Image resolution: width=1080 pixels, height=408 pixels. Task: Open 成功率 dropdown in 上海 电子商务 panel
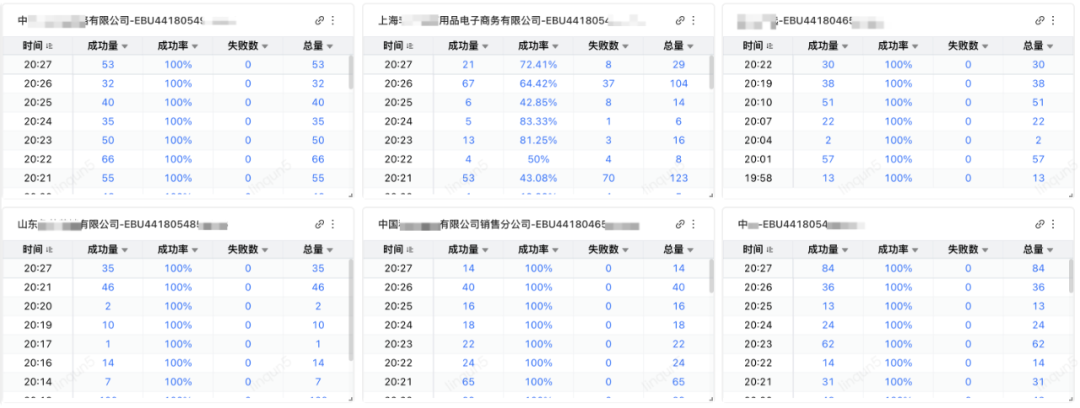click(x=556, y=47)
